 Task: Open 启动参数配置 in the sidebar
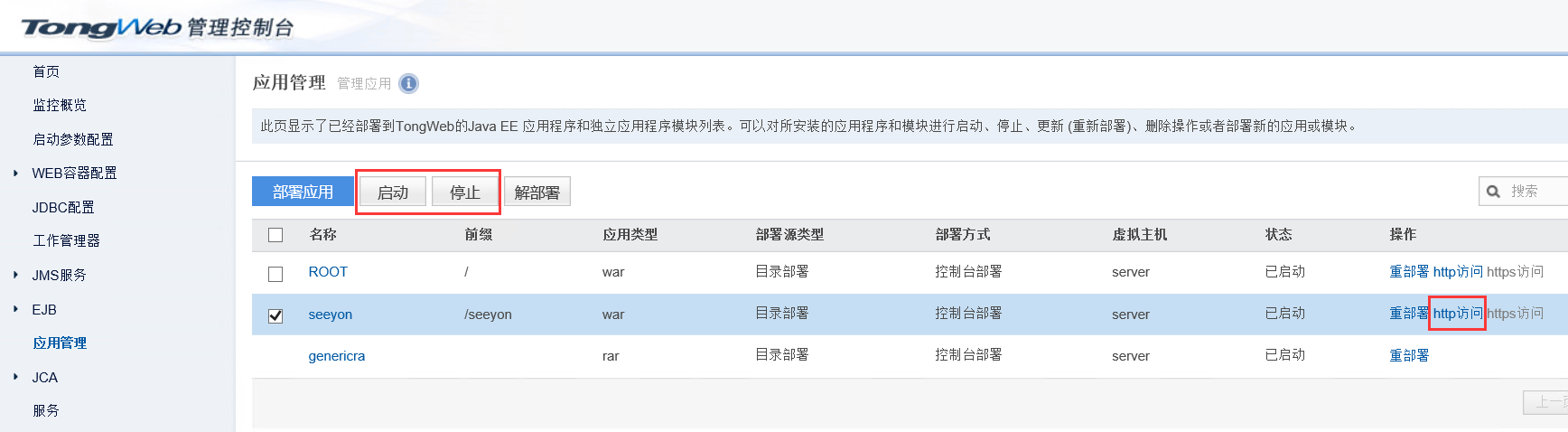pos(73,139)
